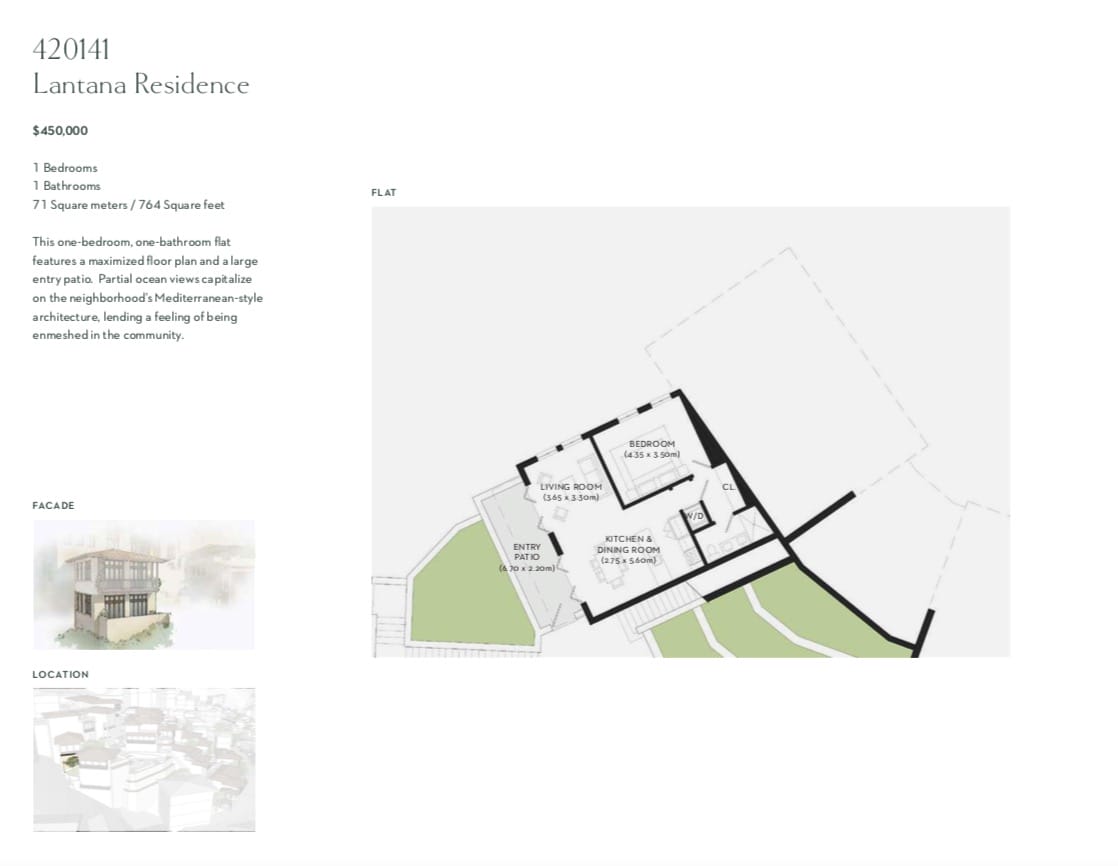Screen dimensions: 1118x866
Task: Click the $450,000 price text
Action: (x=60, y=130)
